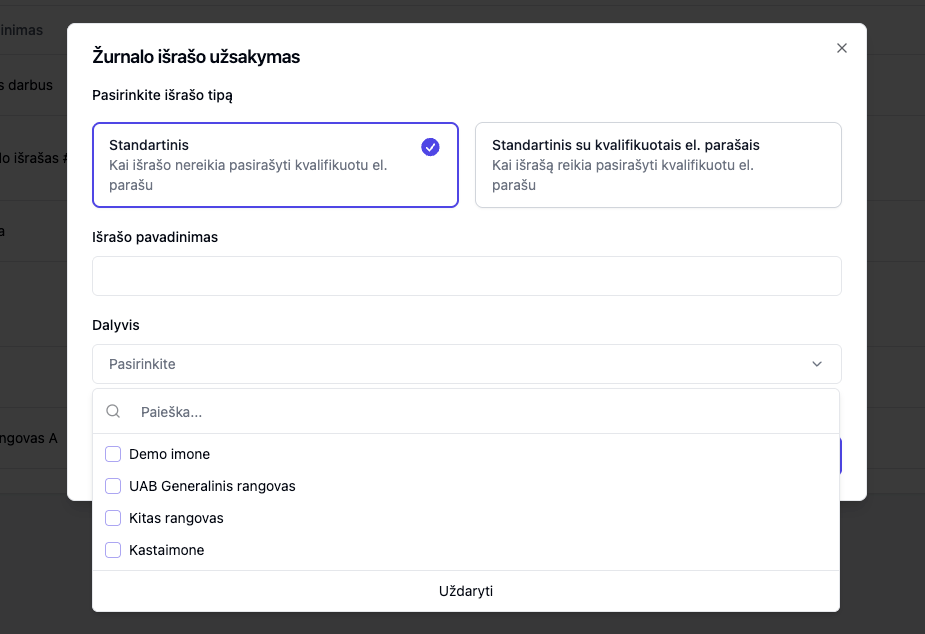The width and height of the screenshot is (925, 634).
Task: Click the magnifier icon beside Paieška
Action: click(114, 411)
